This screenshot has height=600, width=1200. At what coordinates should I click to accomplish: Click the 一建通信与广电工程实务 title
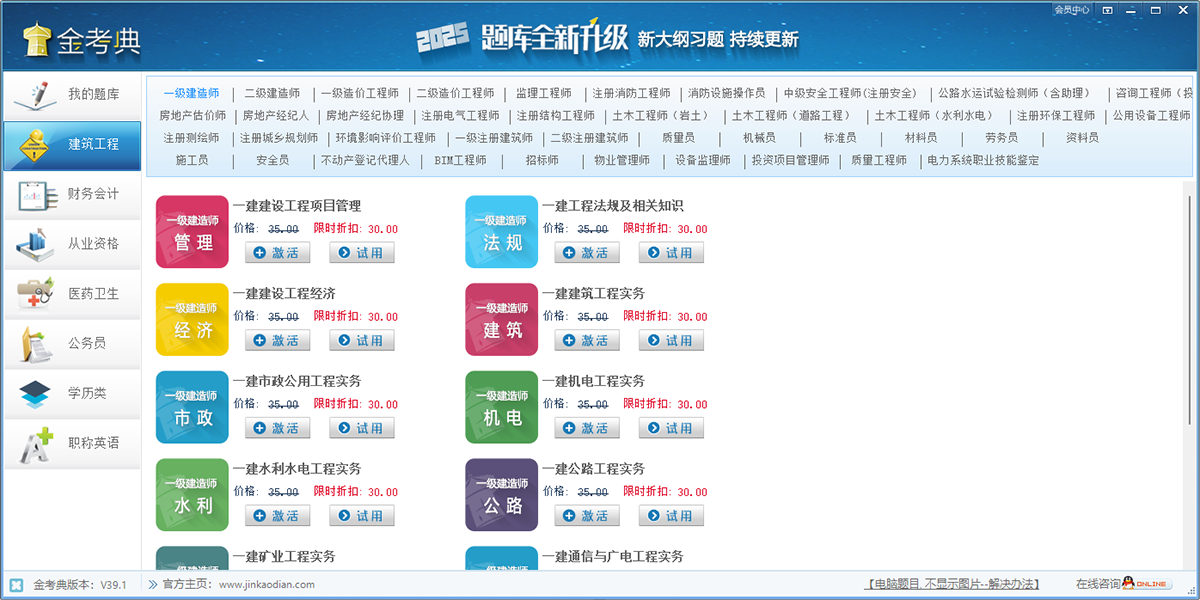[x=612, y=556]
